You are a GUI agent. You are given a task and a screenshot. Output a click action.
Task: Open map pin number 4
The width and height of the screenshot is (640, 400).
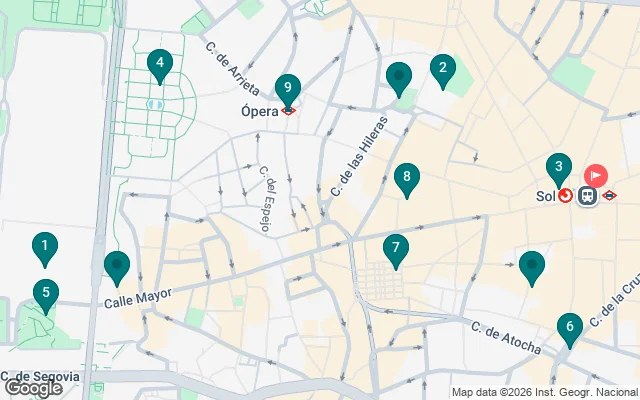click(x=160, y=67)
